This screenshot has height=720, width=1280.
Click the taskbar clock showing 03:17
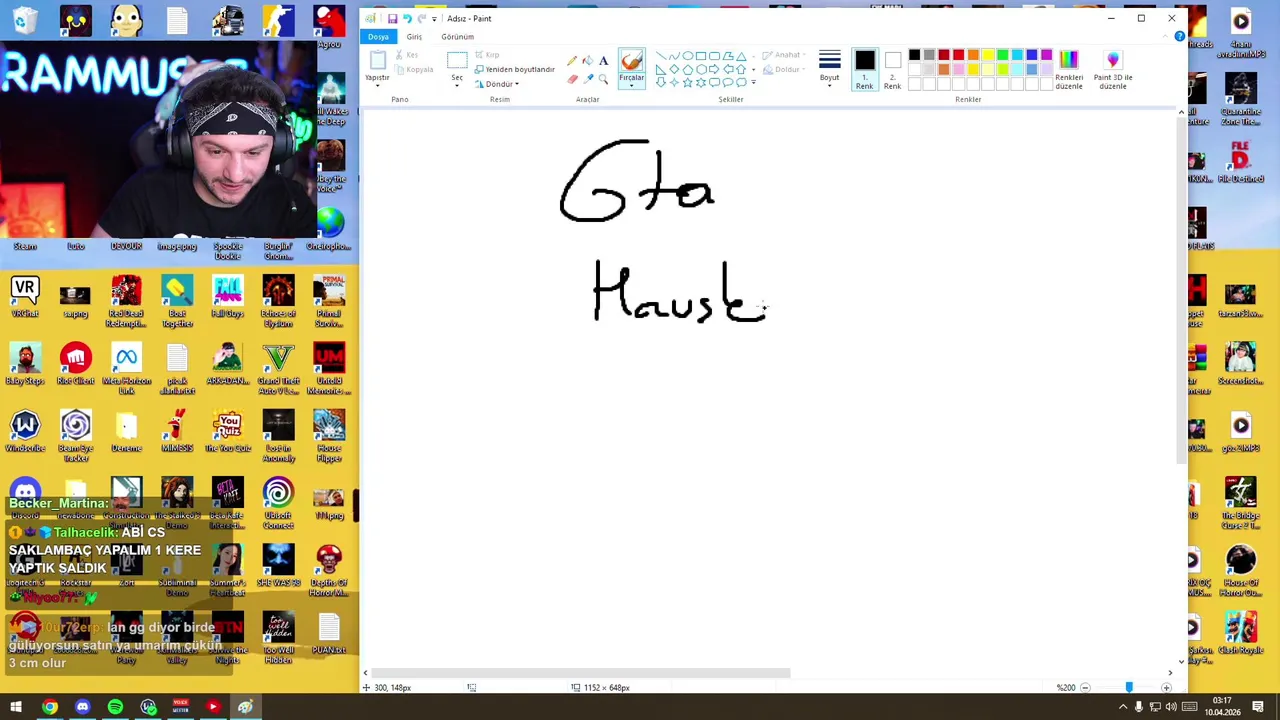1222,706
